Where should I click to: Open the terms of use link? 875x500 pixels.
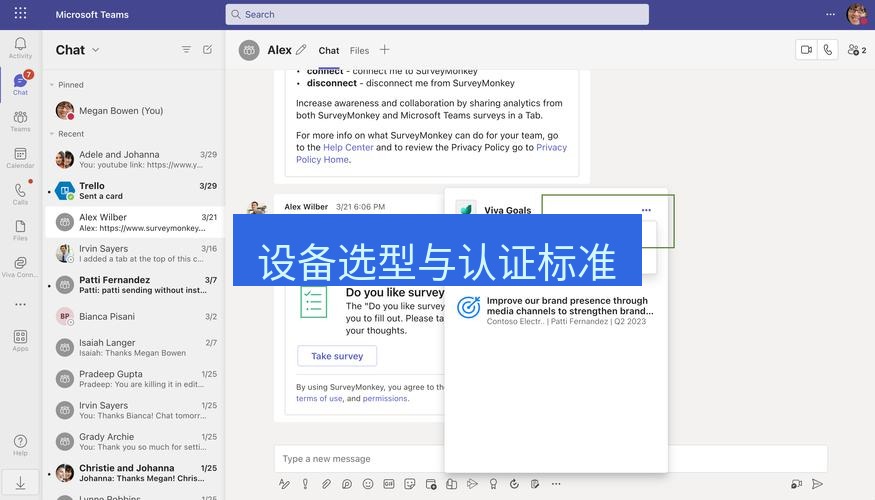(x=319, y=398)
